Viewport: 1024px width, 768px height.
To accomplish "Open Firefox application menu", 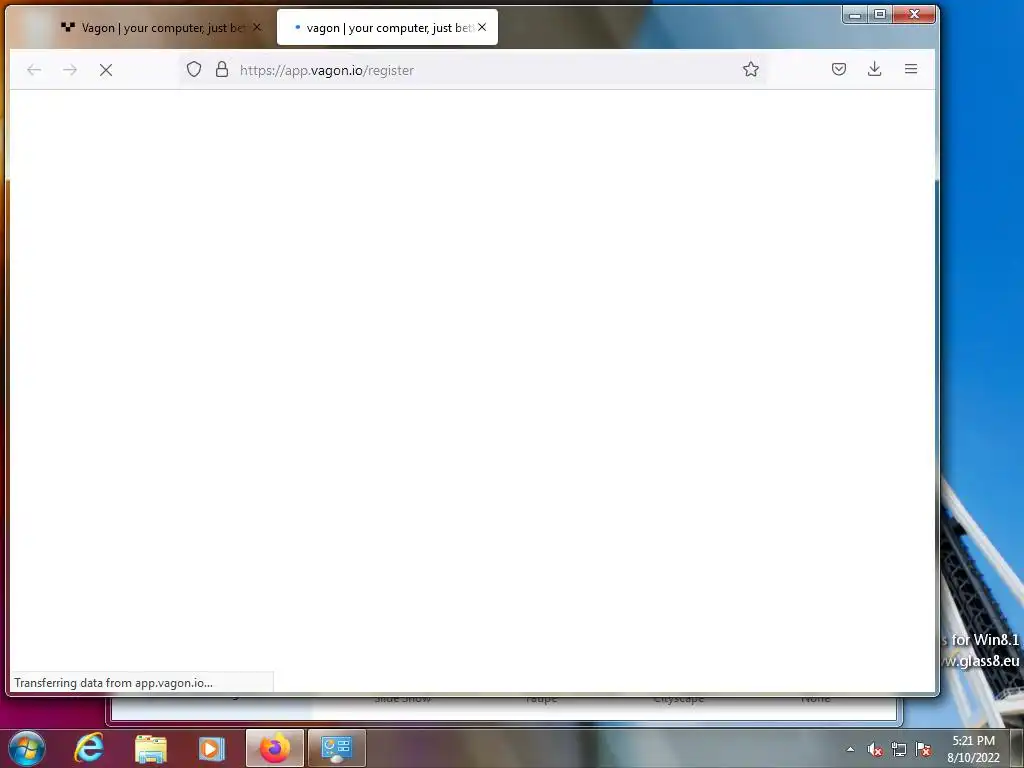I will point(911,69).
